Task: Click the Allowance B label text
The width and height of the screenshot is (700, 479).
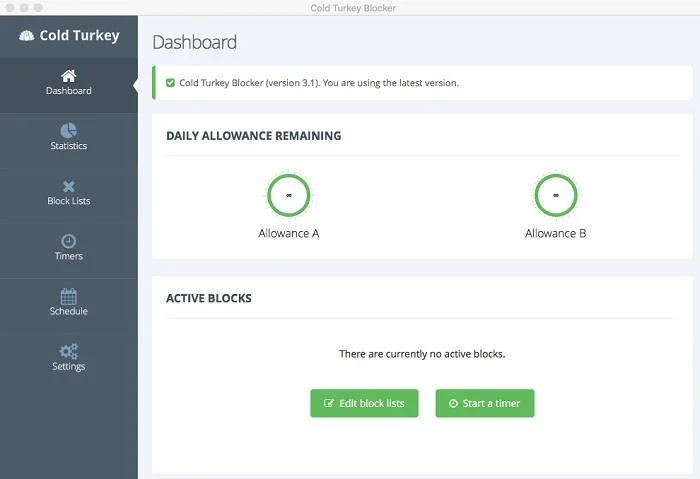Action: point(555,233)
